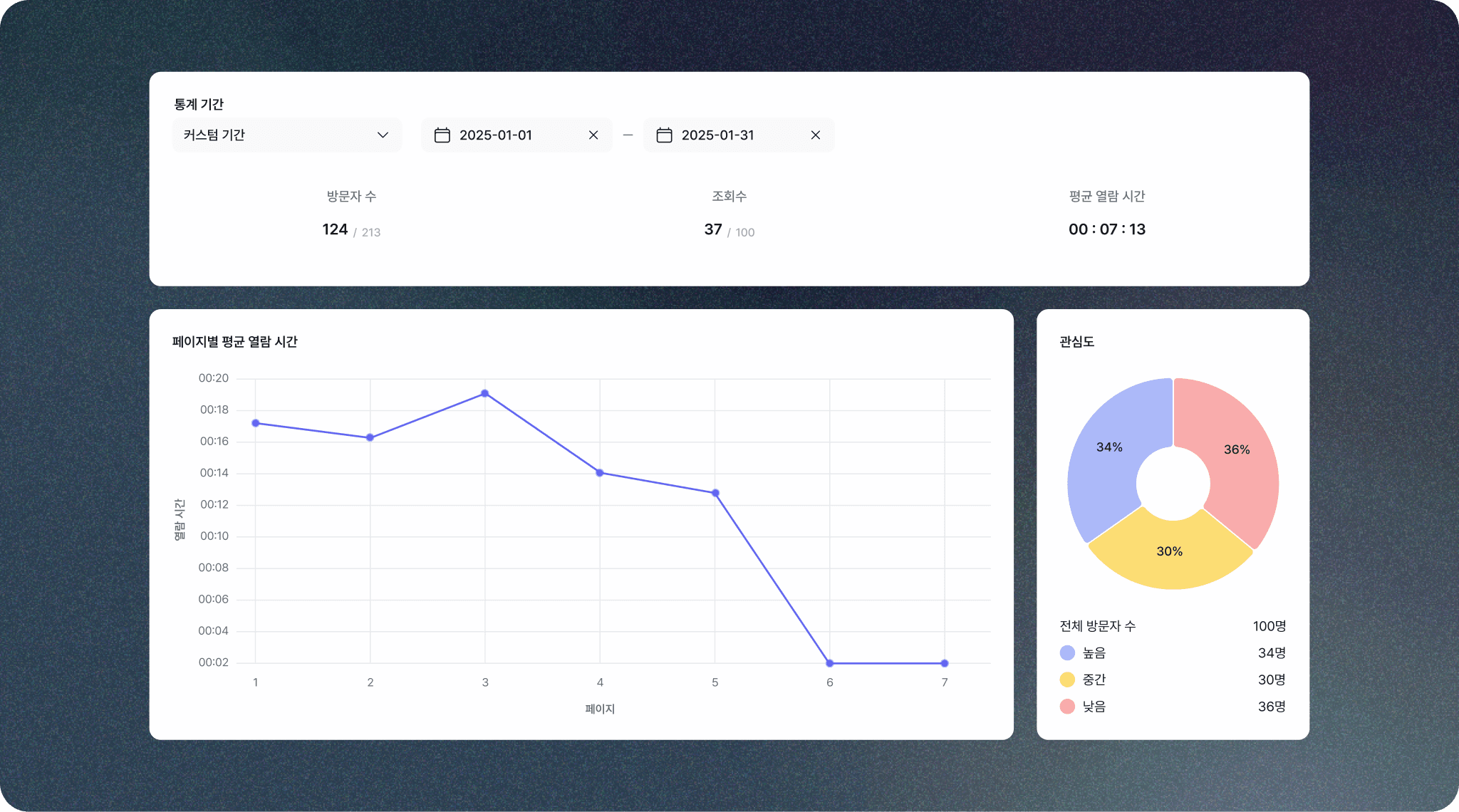The image size is (1459, 812).
Task: Click the 전체 방문자 수 label
Action: (1098, 626)
